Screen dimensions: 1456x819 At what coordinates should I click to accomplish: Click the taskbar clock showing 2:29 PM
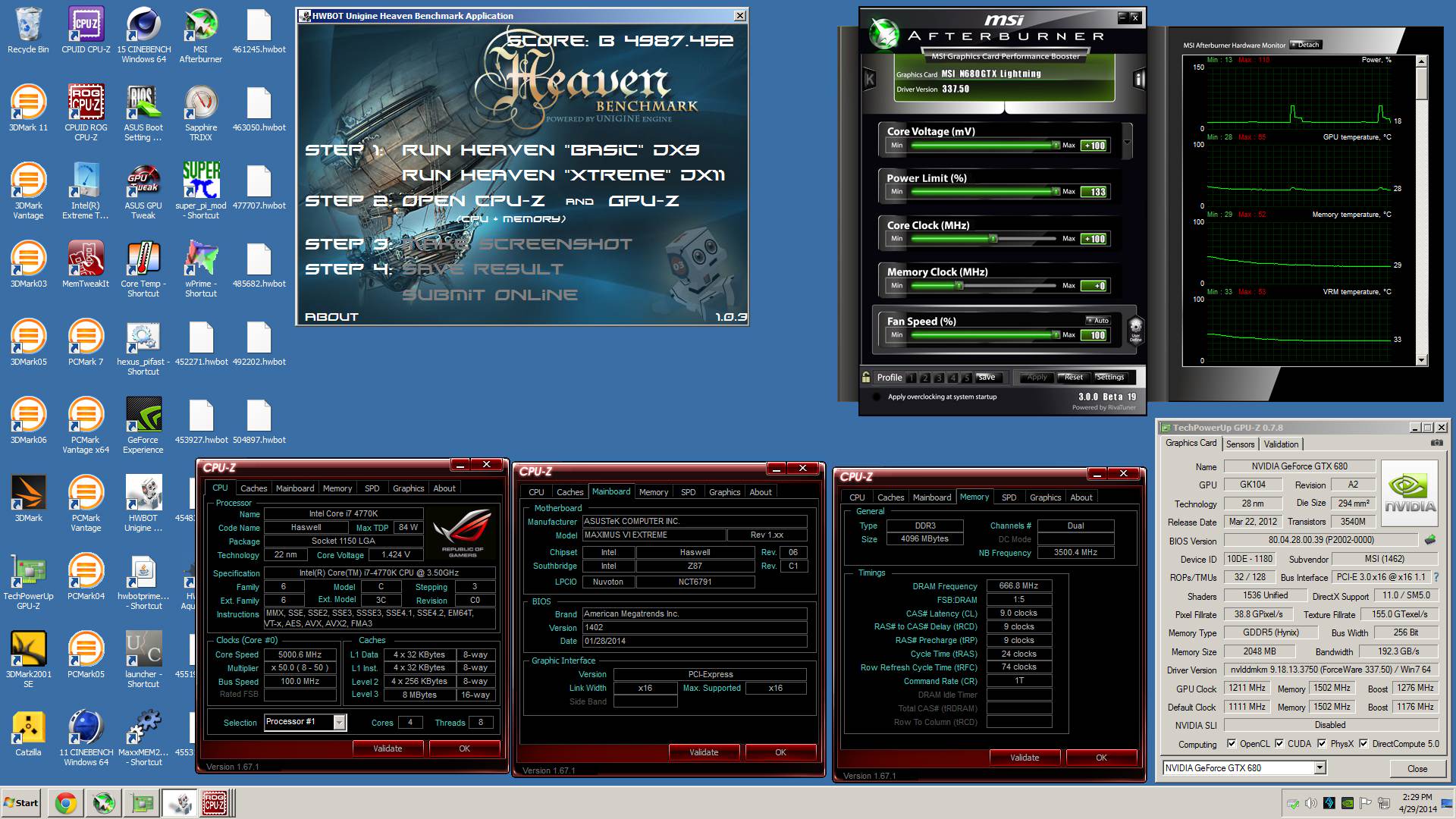pos(1417,803)
